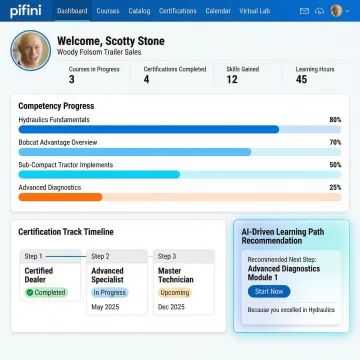
Task: Click the 25% progress value
Action: (335, 187)
